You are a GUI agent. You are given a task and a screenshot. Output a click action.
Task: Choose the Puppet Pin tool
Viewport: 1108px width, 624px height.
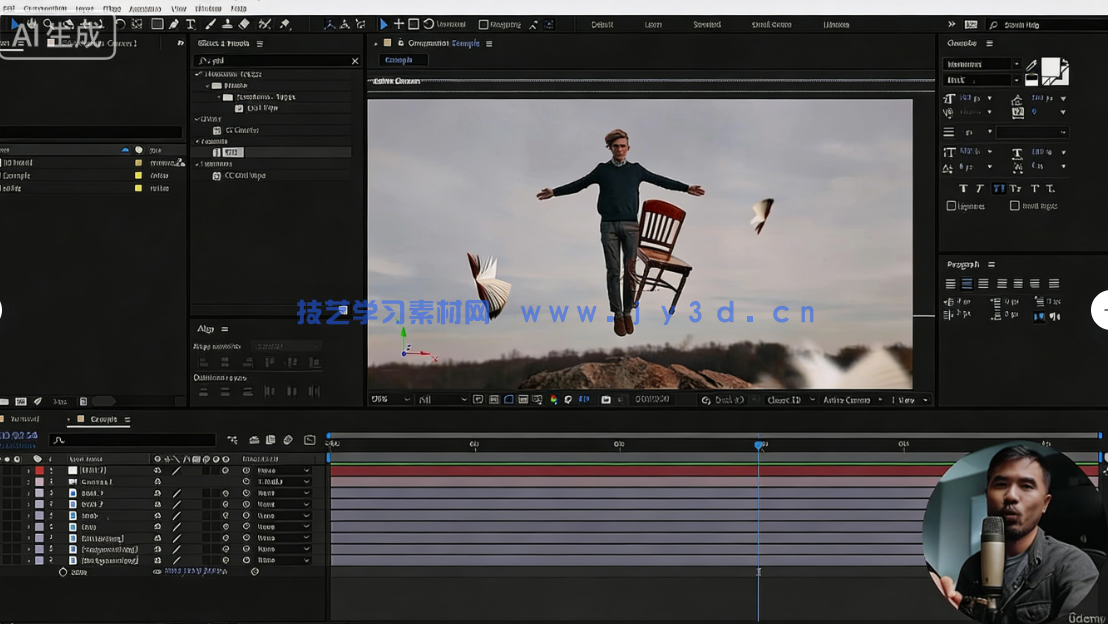click(285, 24)
